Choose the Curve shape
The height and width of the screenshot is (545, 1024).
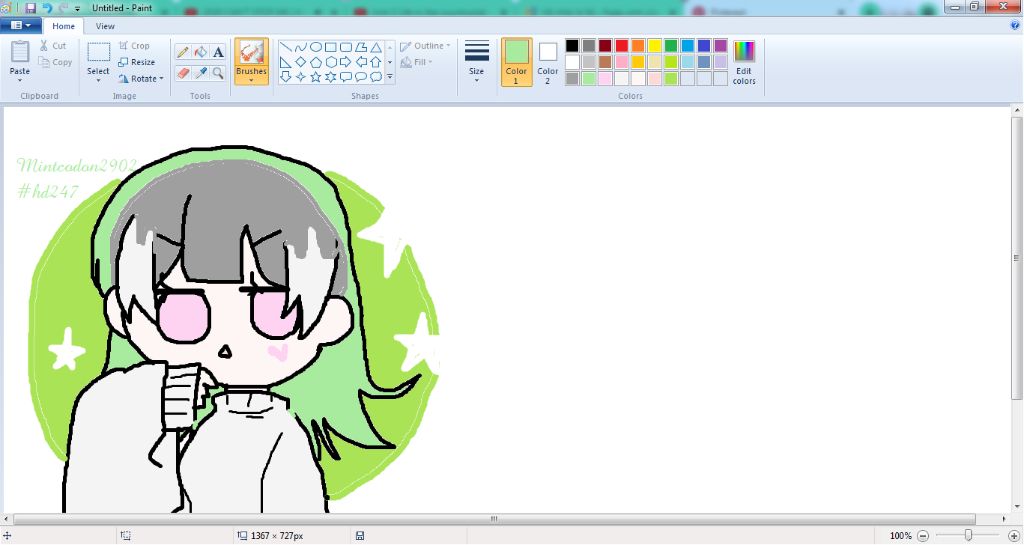pos(300,47)
